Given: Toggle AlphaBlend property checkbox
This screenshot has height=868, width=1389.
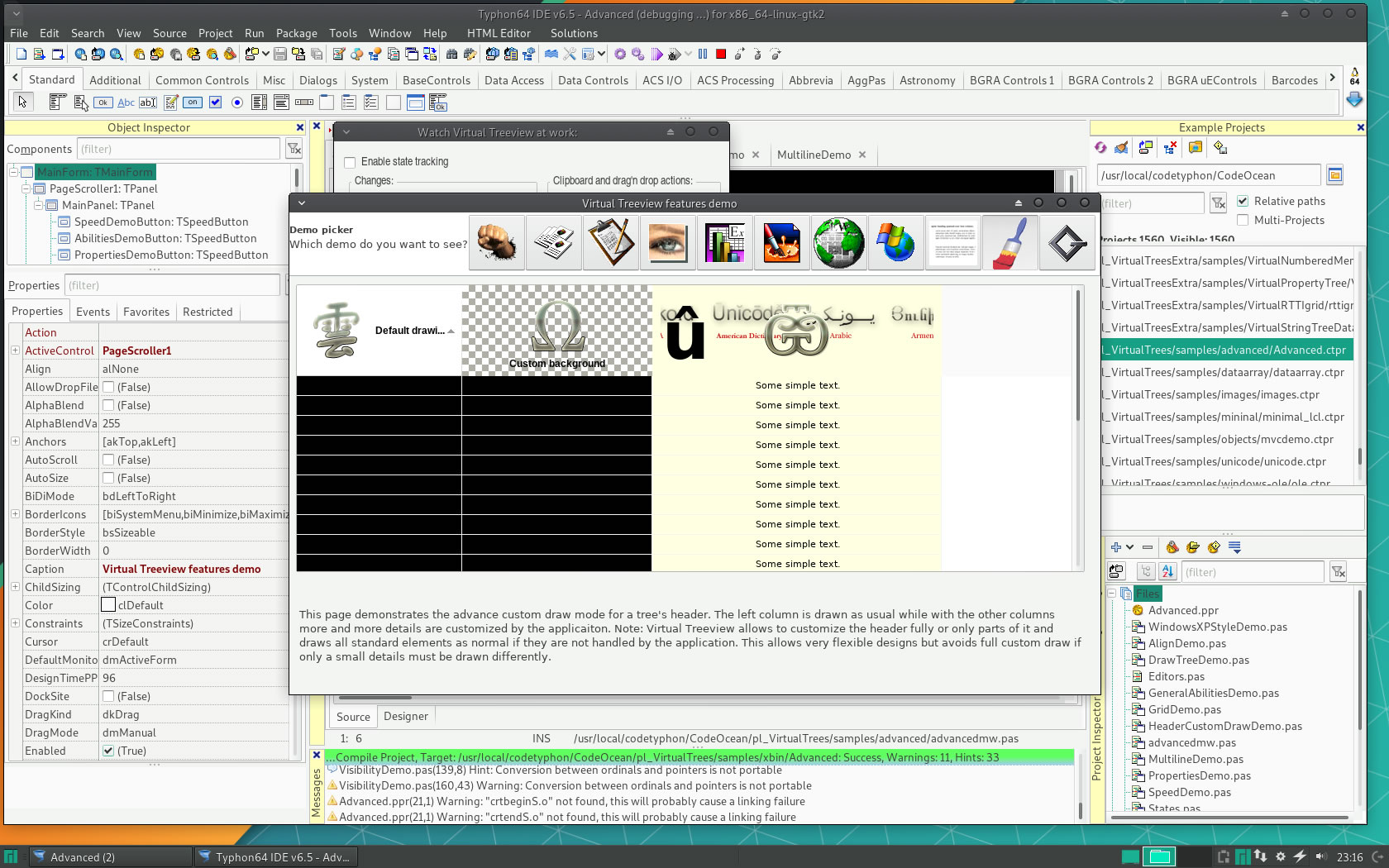Looking at the screenshot, I should point(108,405).
